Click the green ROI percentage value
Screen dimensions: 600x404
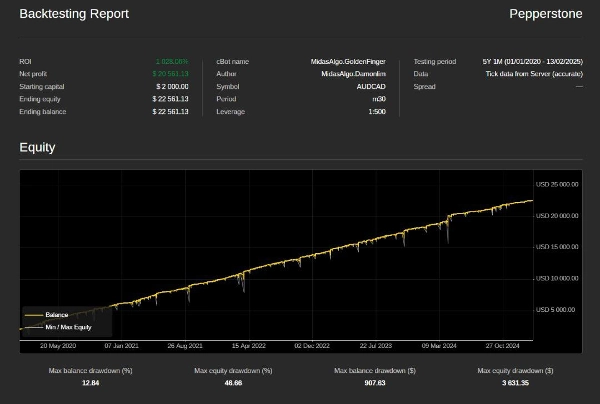(173, 62)
